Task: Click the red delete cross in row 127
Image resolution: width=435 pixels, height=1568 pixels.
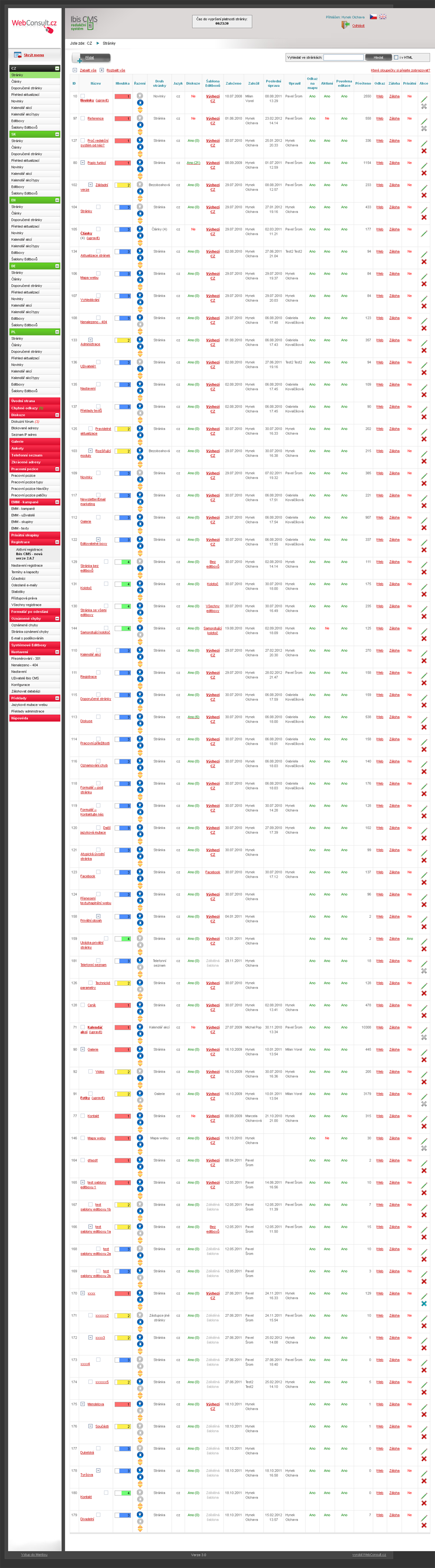Action: [424, 151]
